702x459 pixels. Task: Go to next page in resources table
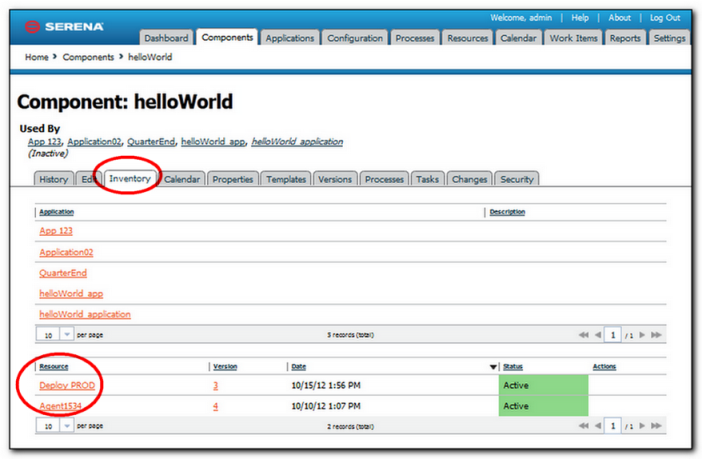point(642,426)
